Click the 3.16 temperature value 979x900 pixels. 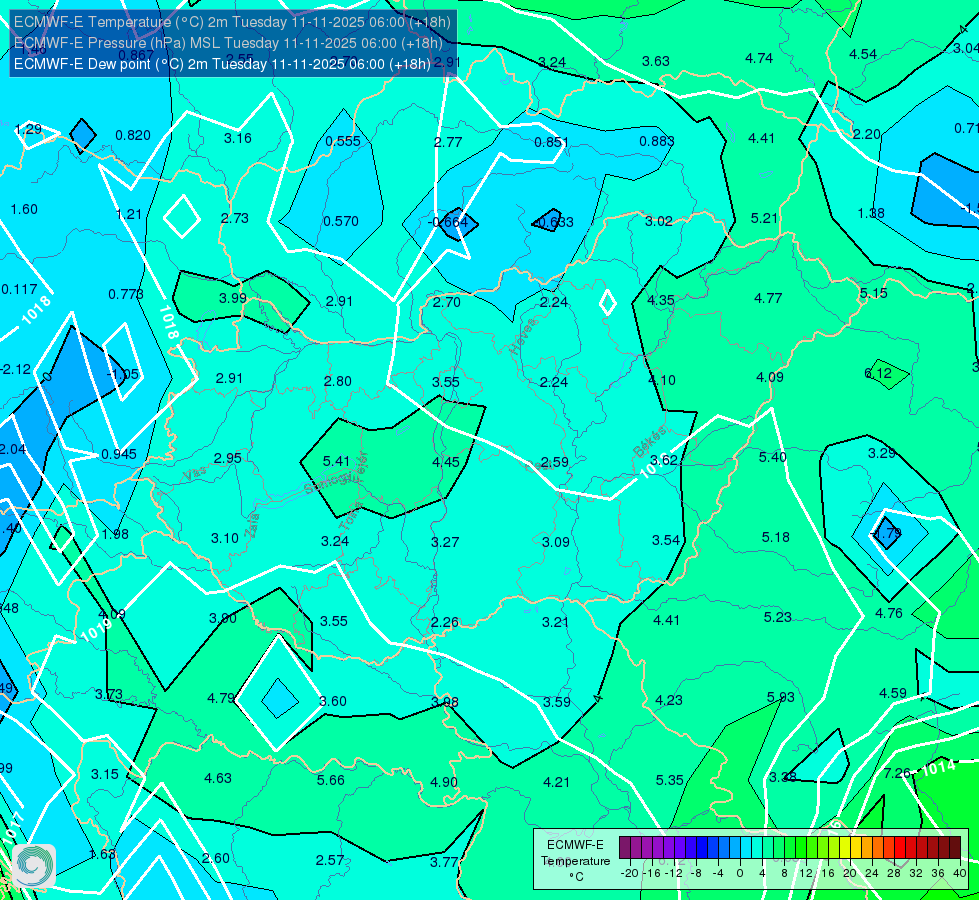pyautogui.click(x=238, y=138)
